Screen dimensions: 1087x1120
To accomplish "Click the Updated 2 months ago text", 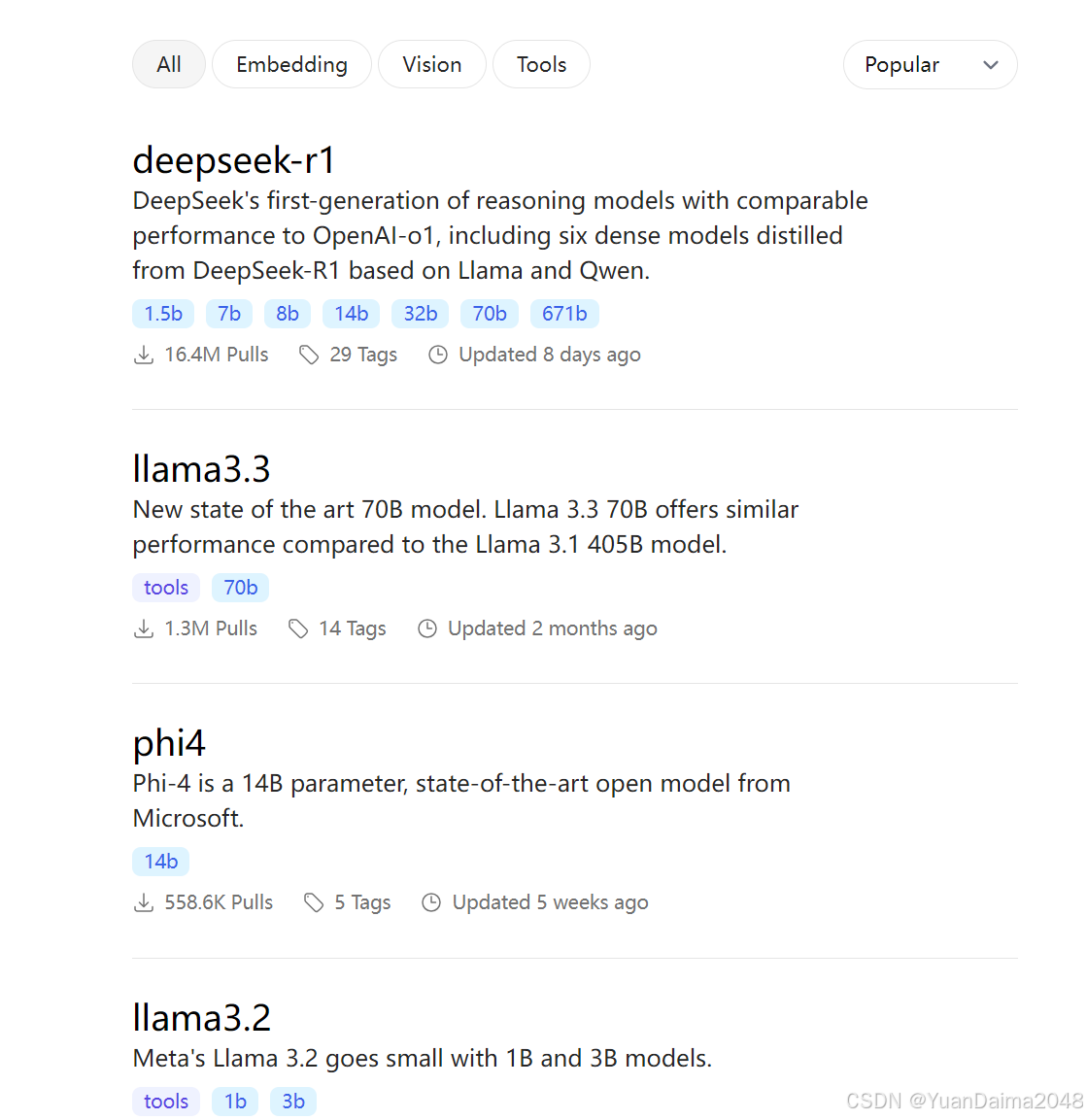I will point(552,628).
